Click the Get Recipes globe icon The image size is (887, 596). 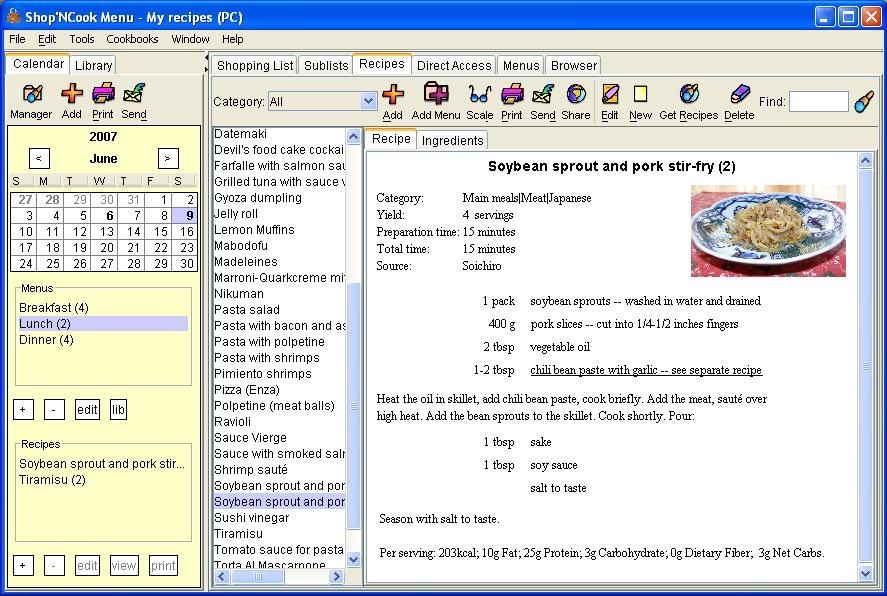click(x=688, y=94)
